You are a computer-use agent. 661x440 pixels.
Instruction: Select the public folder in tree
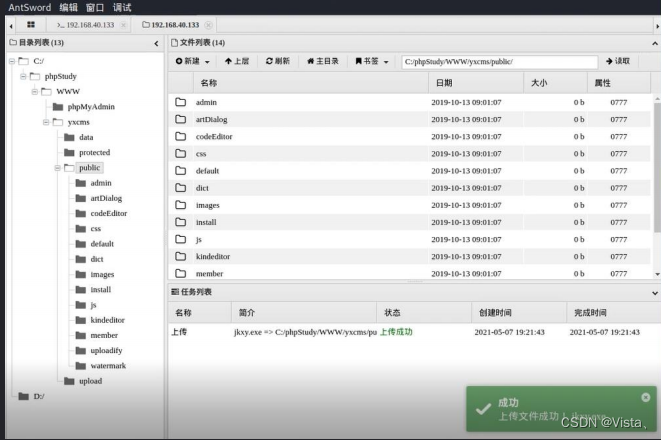89,168
